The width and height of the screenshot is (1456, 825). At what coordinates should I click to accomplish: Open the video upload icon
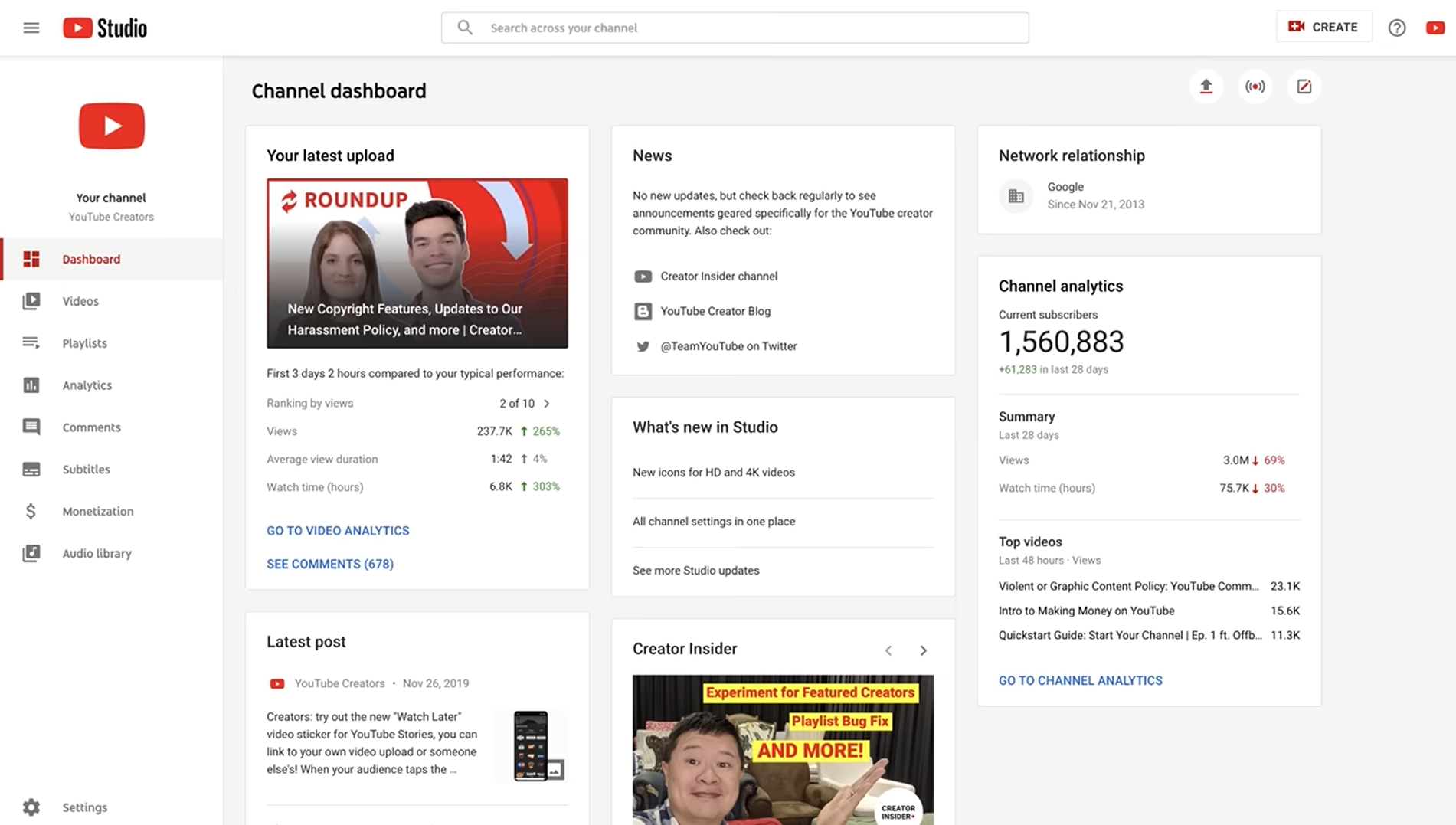click(x=1206, y=87)
